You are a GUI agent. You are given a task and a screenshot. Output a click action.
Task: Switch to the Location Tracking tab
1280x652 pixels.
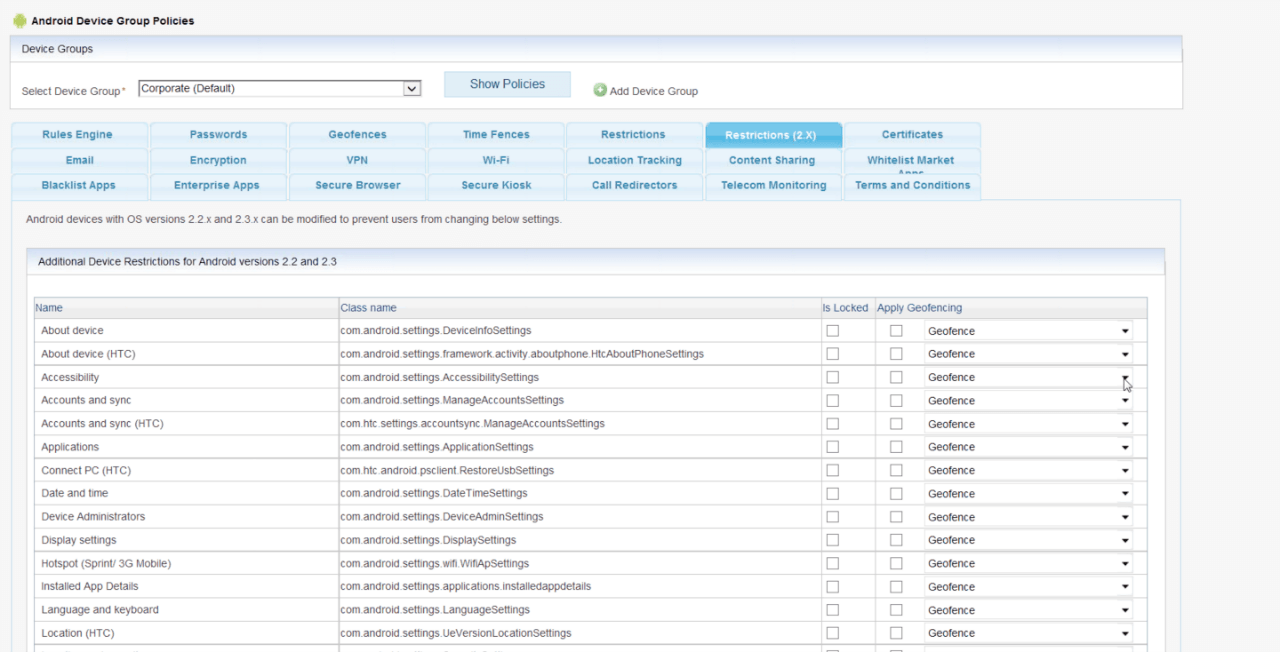tap(634, 160)
